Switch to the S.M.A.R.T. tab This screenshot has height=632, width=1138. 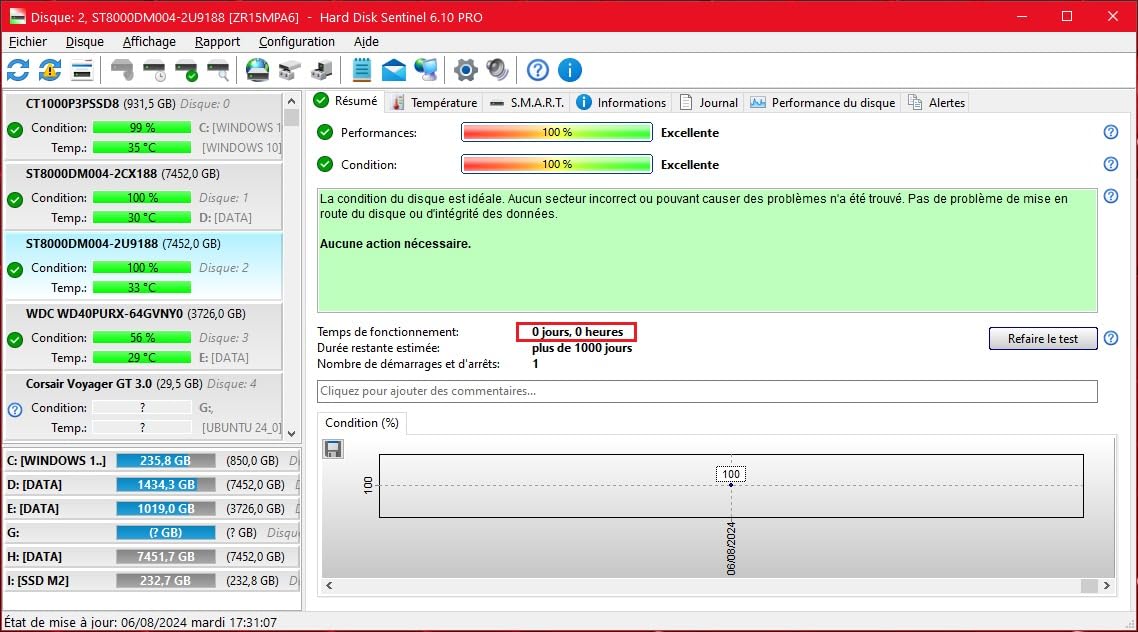[x=527, y=102]
